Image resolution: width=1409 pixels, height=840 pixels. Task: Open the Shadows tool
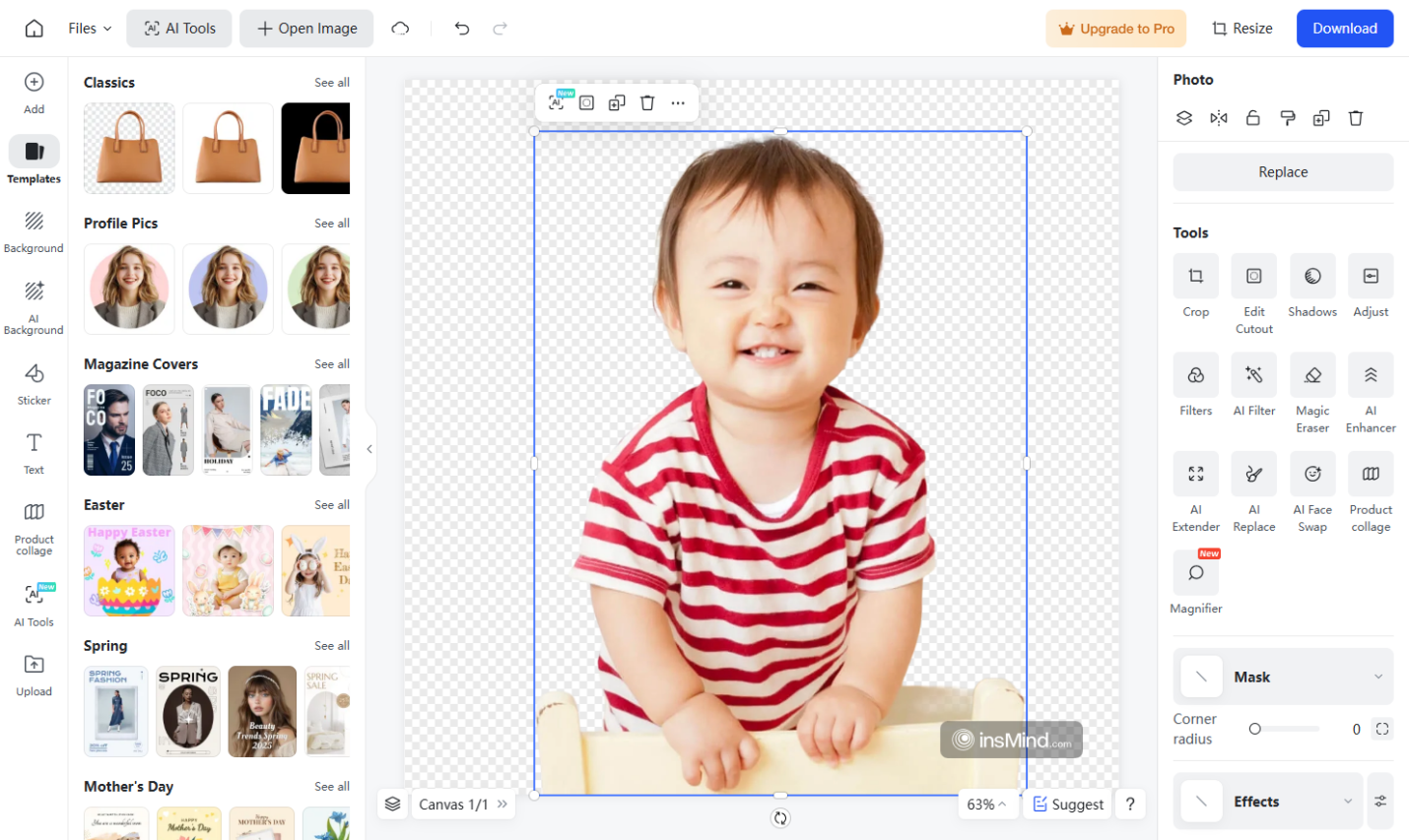coord(1311,277)
